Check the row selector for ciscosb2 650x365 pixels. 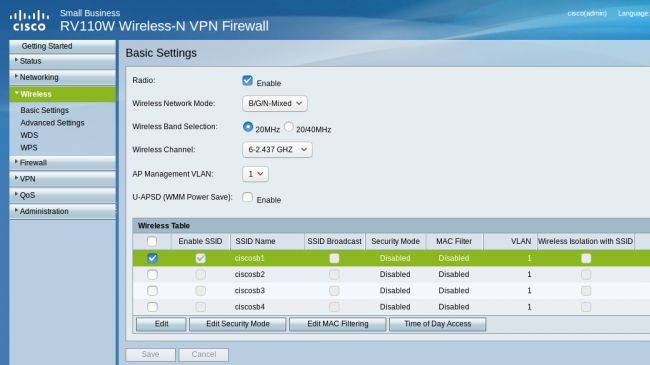point(152,274)
